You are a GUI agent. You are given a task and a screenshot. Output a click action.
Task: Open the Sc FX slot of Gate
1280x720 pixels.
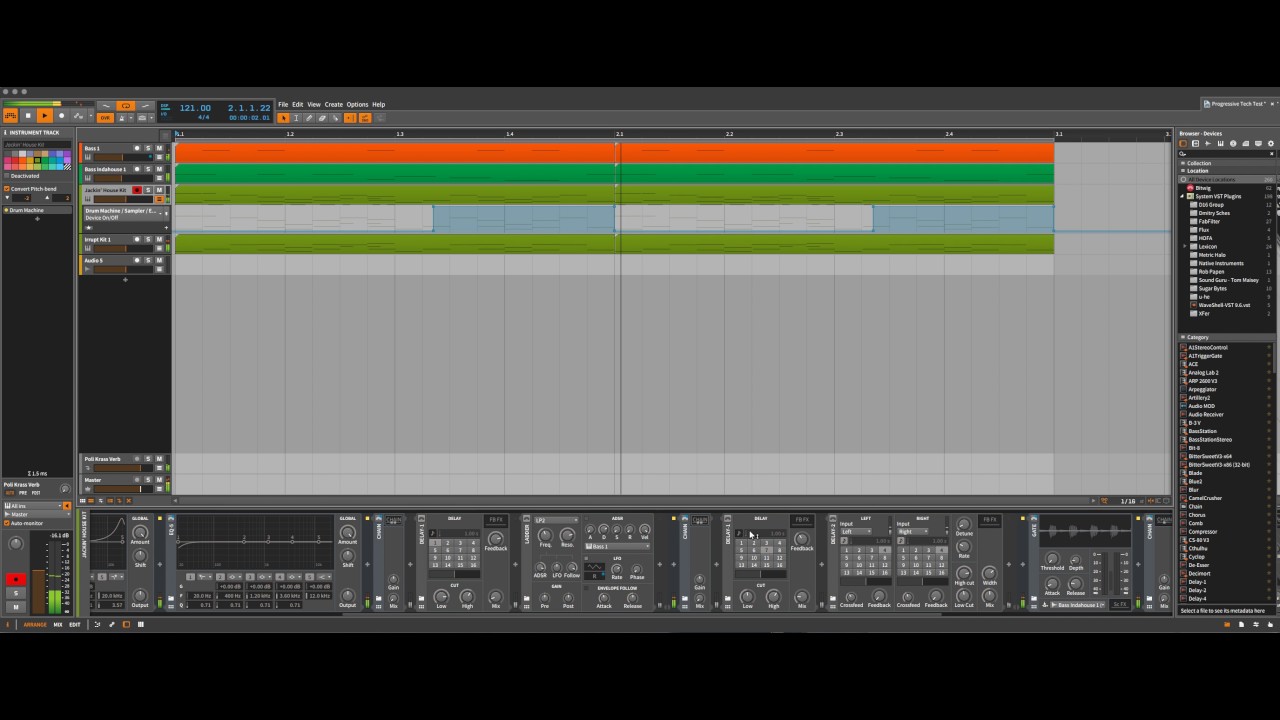click(1119, 605)
